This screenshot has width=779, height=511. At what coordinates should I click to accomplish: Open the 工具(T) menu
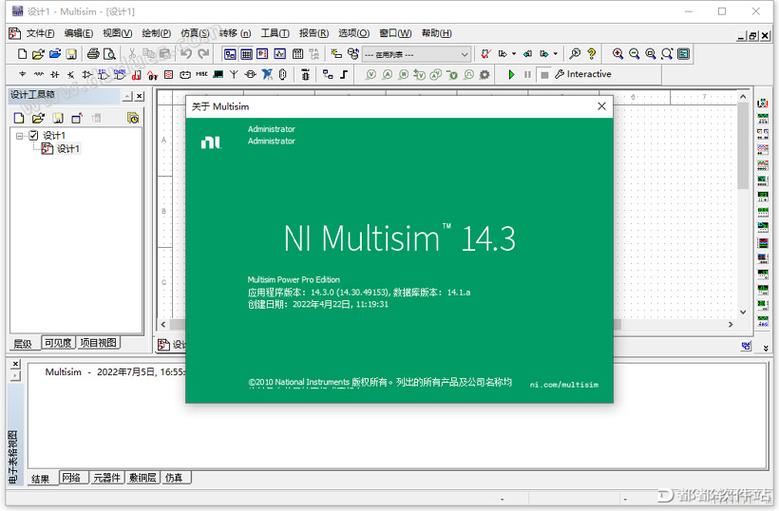coord(275,33)
